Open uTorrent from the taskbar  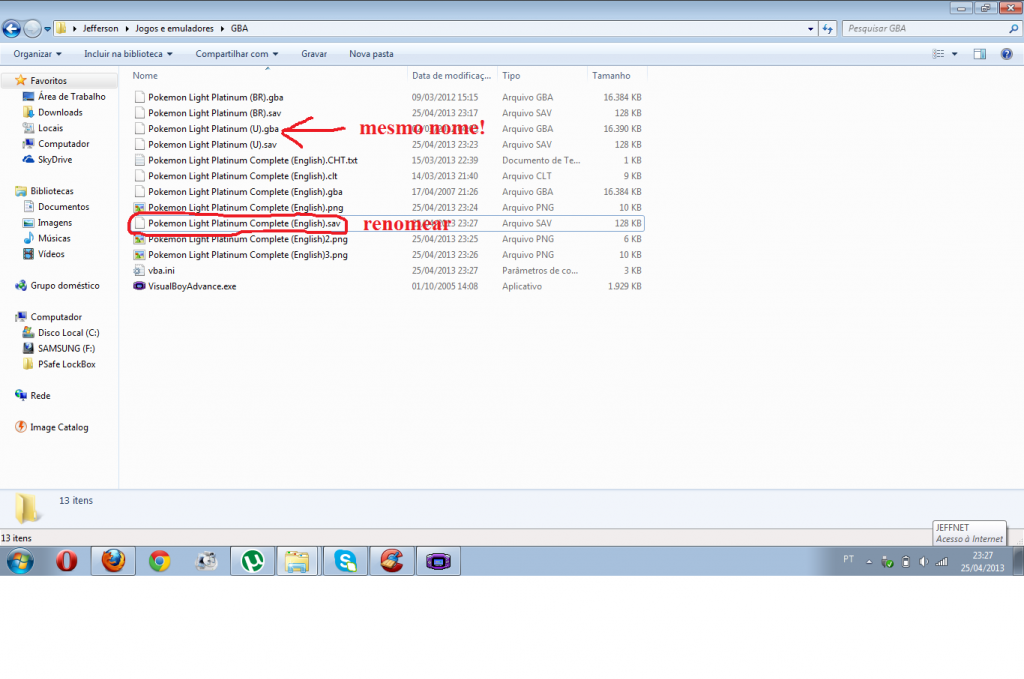tap(253, 561)
